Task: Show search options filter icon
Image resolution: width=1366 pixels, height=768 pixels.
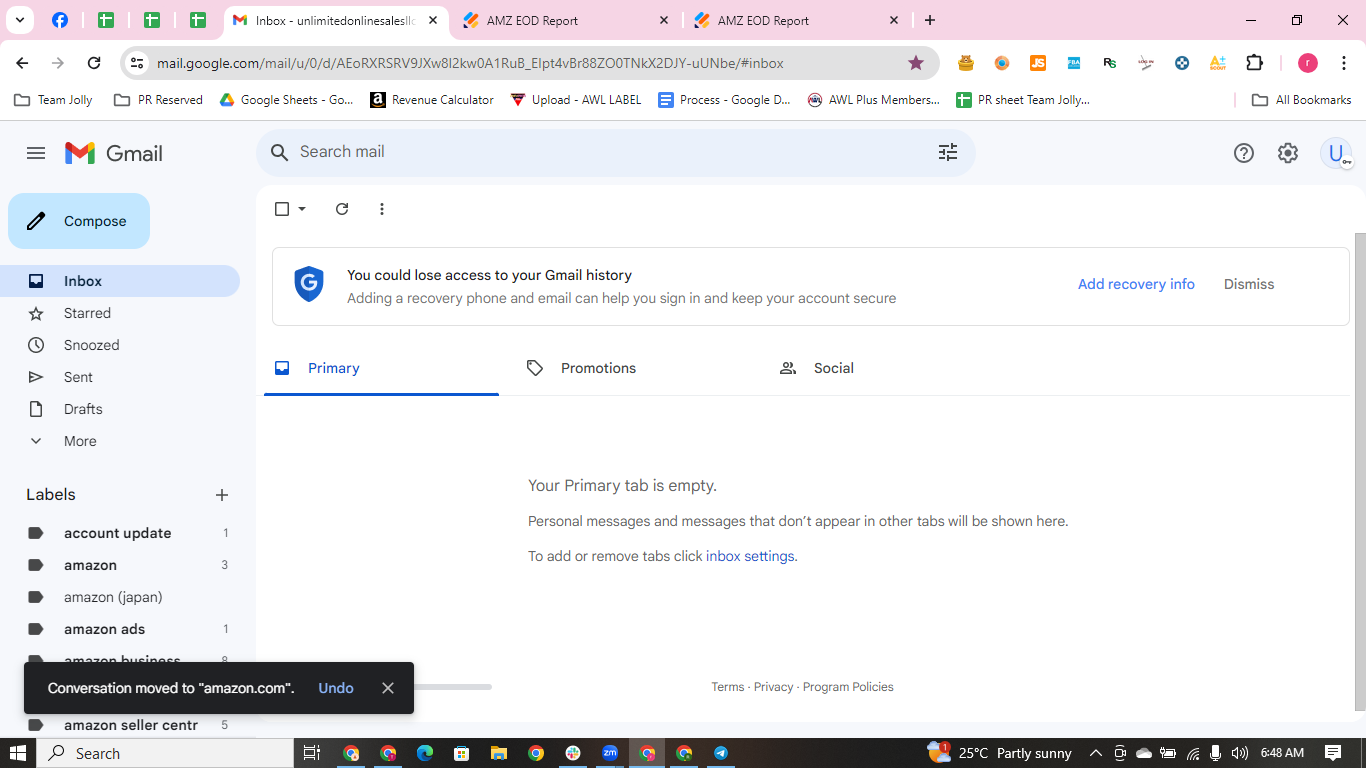Action: [x=948, y=152]
